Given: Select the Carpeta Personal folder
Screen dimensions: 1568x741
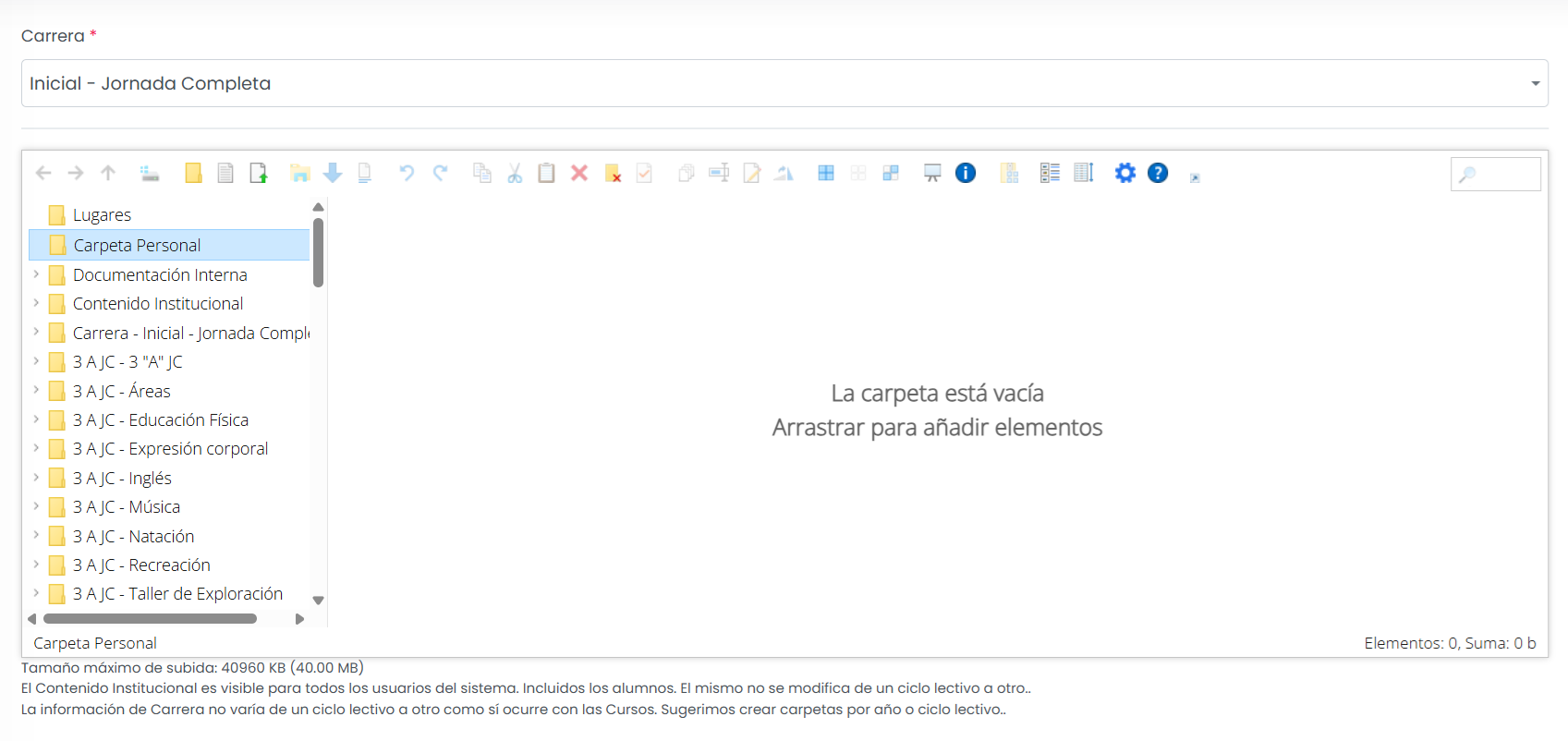Looking at the screenshot, I should [170, 245].
